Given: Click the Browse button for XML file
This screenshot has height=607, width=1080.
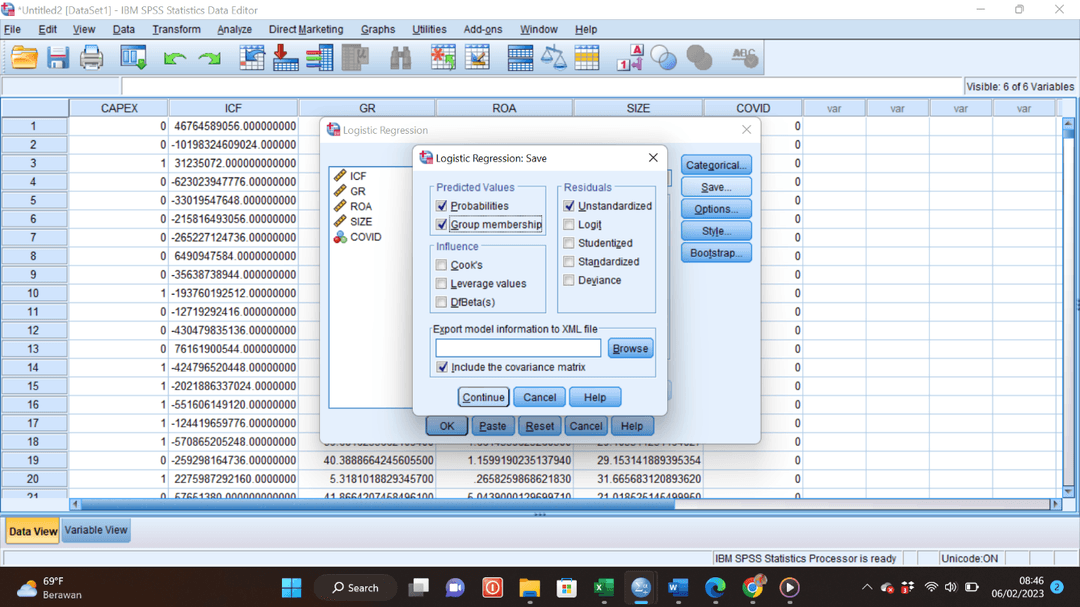Looking at the screenshot, I should pyautogui.click(x=630, y=349).
